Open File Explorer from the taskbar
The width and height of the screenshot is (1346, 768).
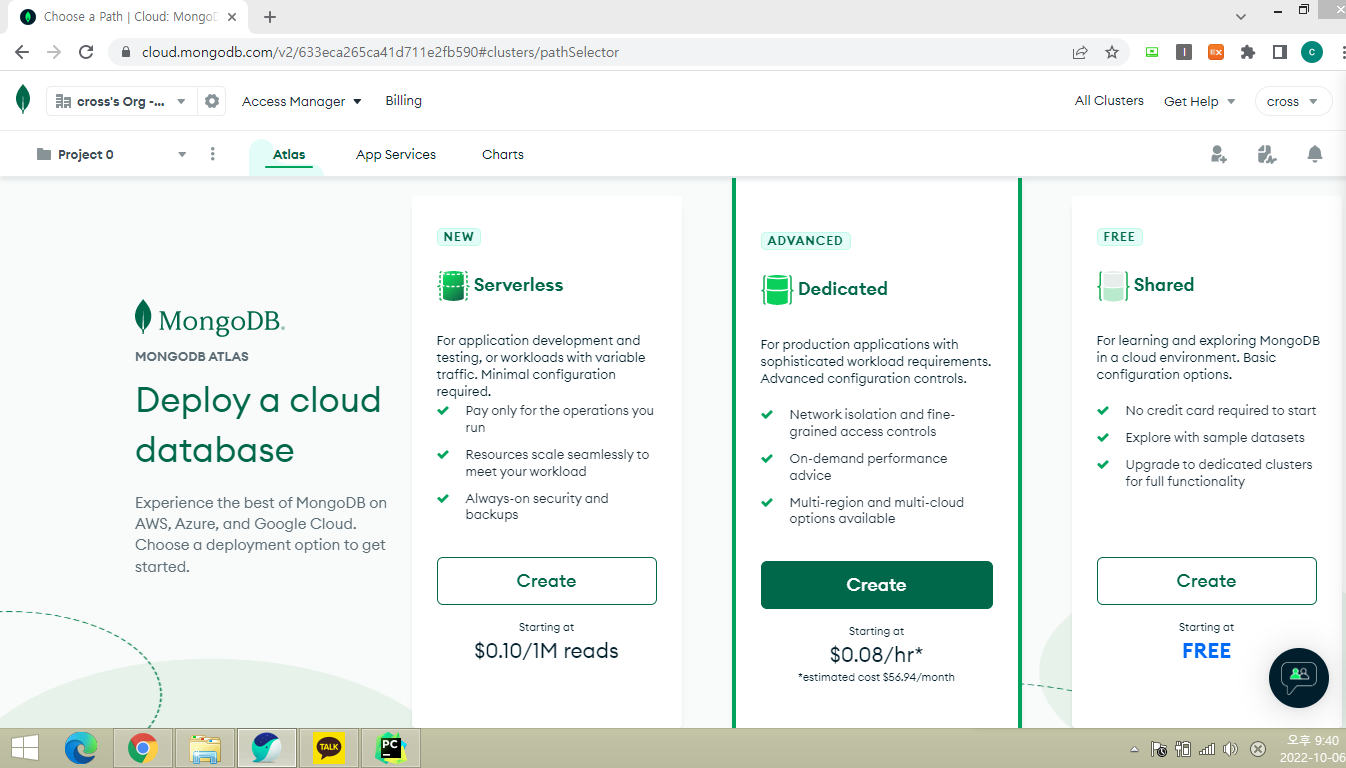tap(205, 748)
